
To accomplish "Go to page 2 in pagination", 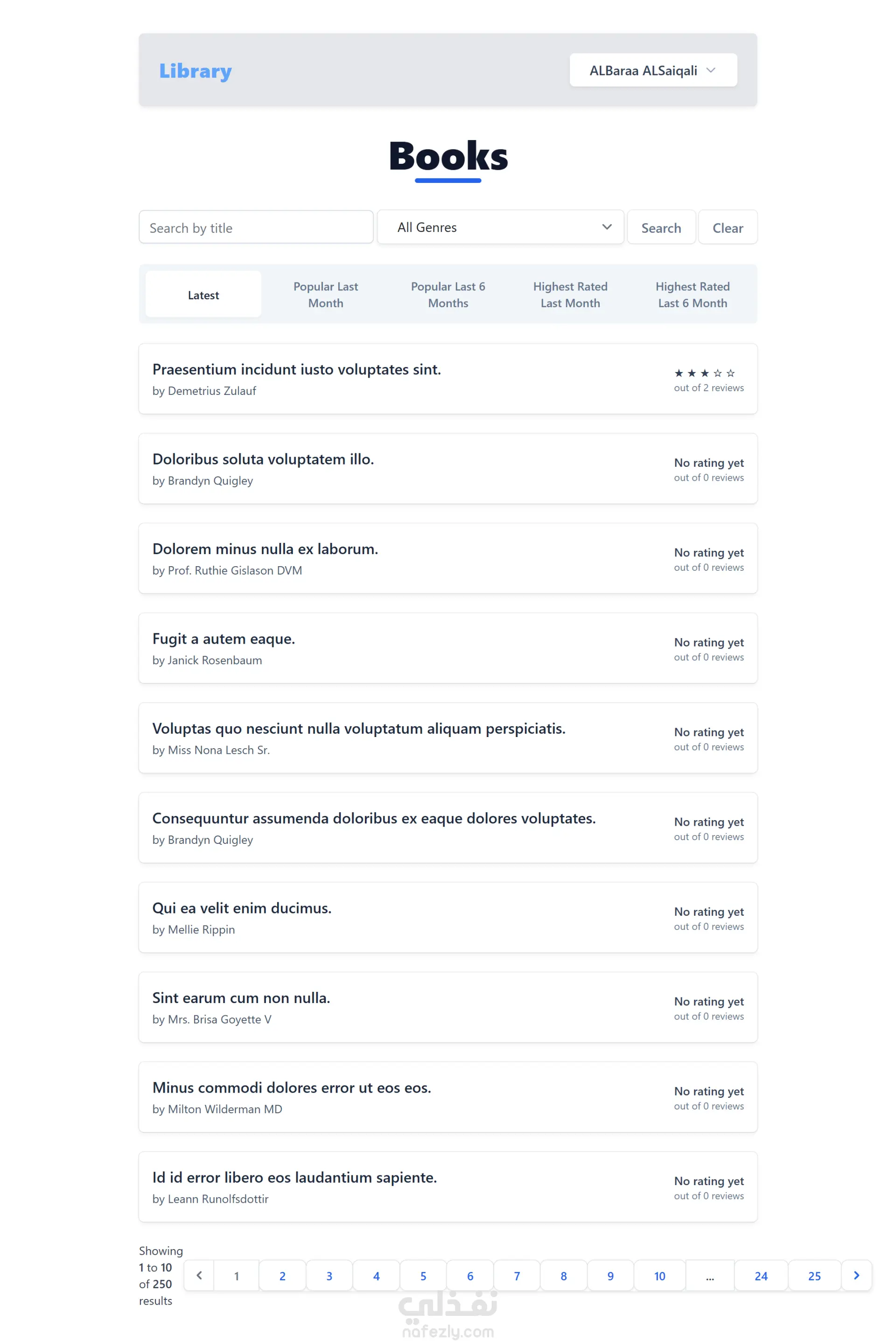I will [282, 1276].
